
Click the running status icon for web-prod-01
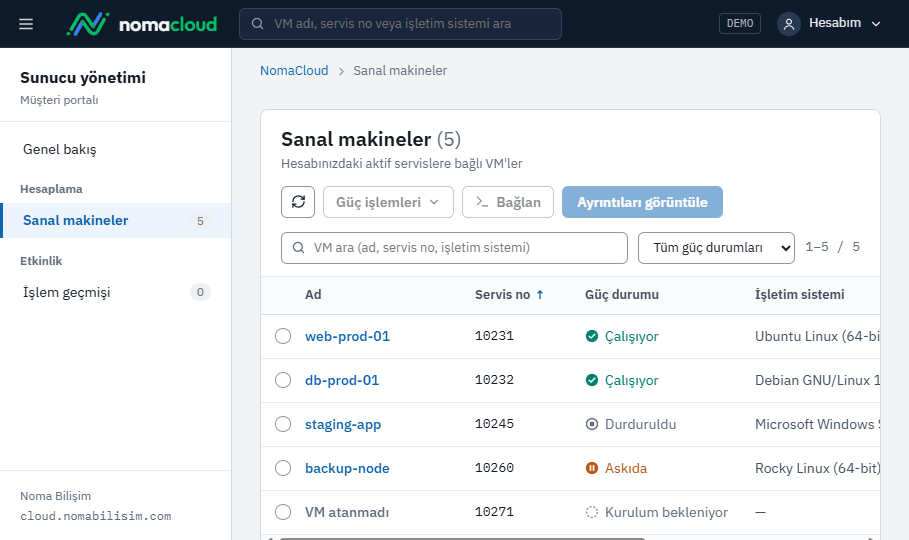(591, 336)
